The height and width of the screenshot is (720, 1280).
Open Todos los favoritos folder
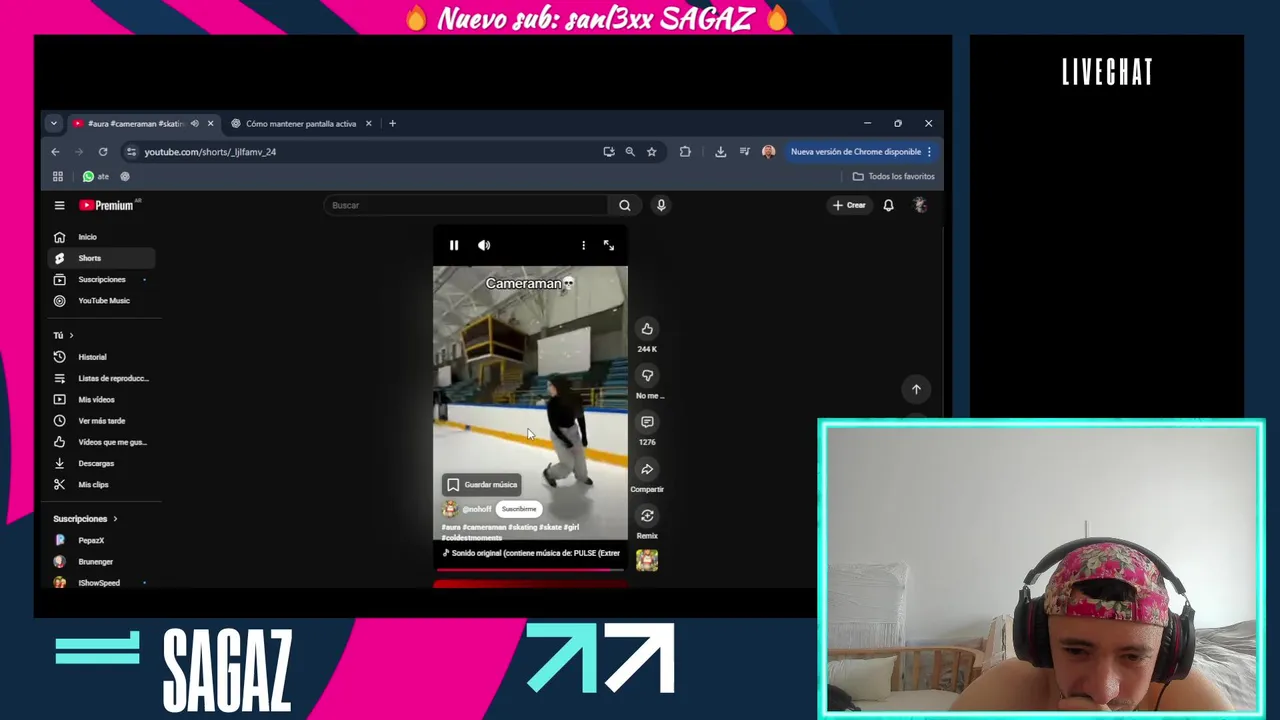pyautogui.click(x=893, y=176)
